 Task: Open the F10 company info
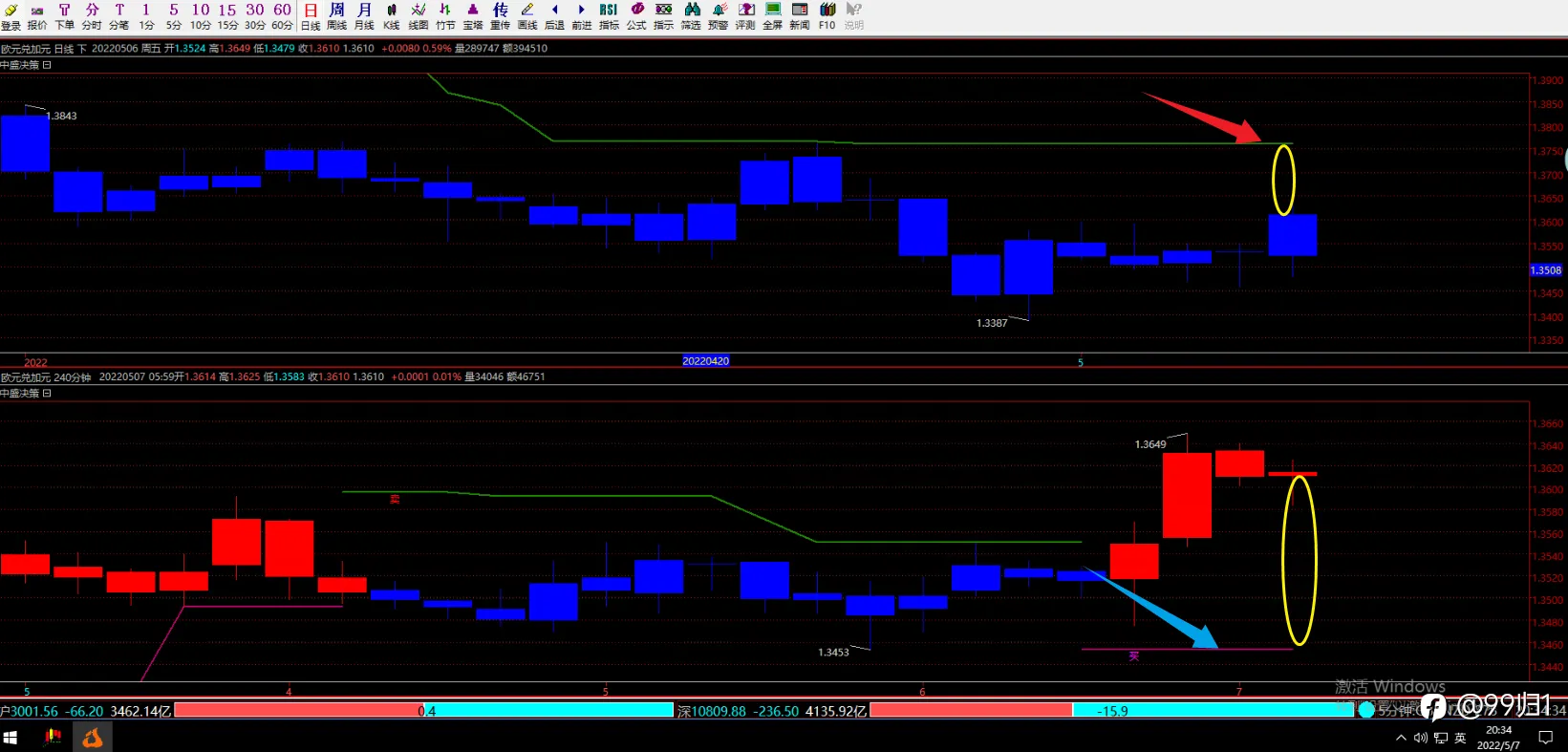[x=827, y=16]
